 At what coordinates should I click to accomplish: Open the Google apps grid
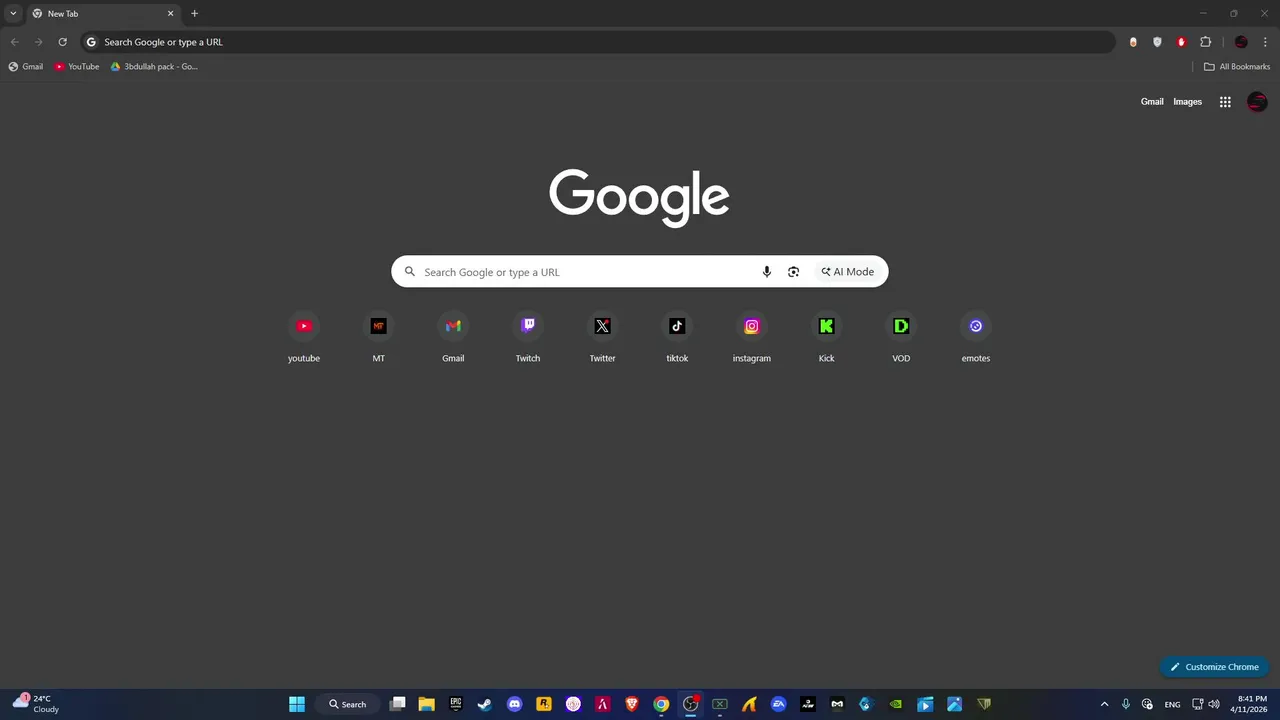[1225, 102]
